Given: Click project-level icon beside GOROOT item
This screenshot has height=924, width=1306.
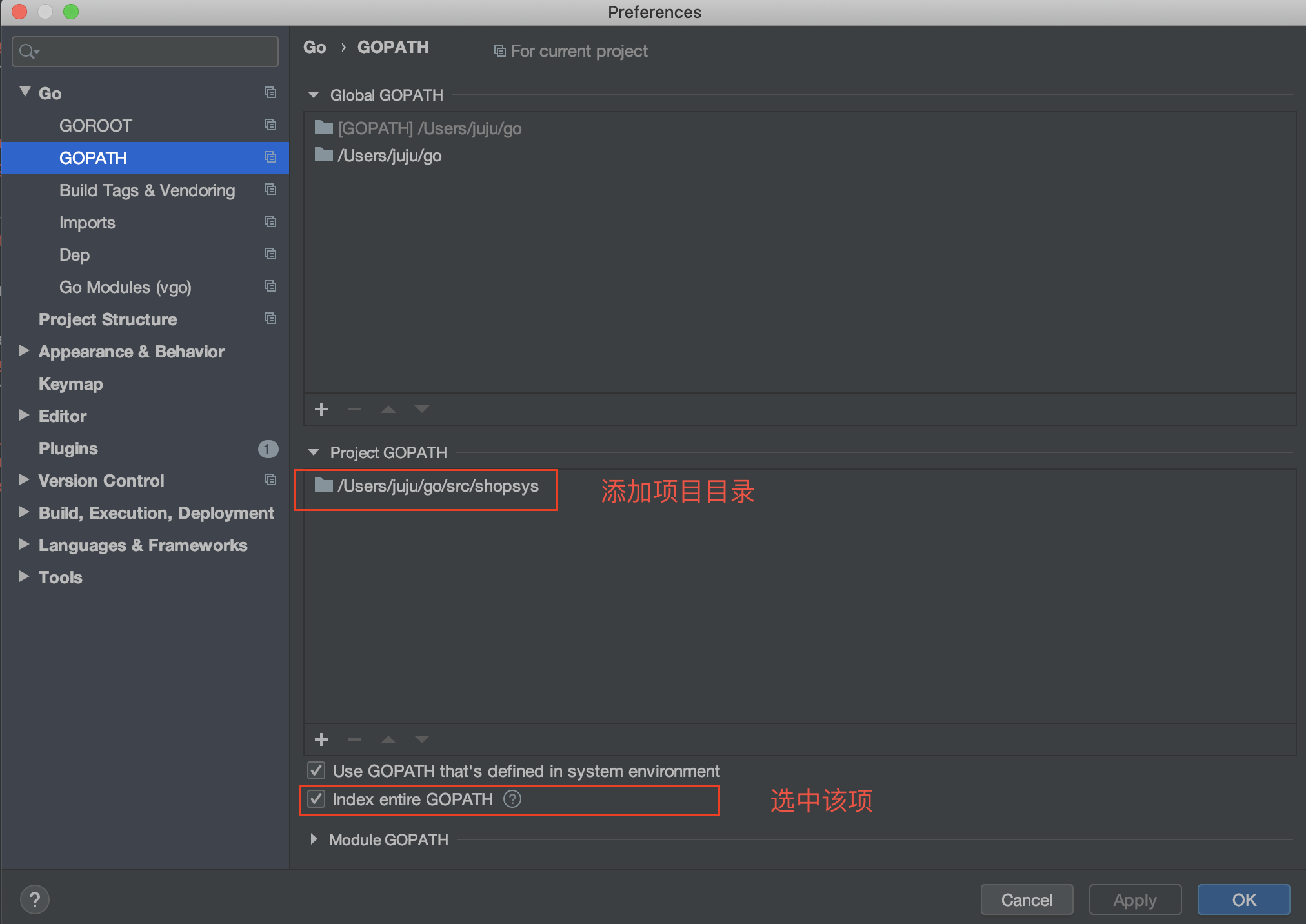Looking at the screenshot, I should (x=270, y=125).
